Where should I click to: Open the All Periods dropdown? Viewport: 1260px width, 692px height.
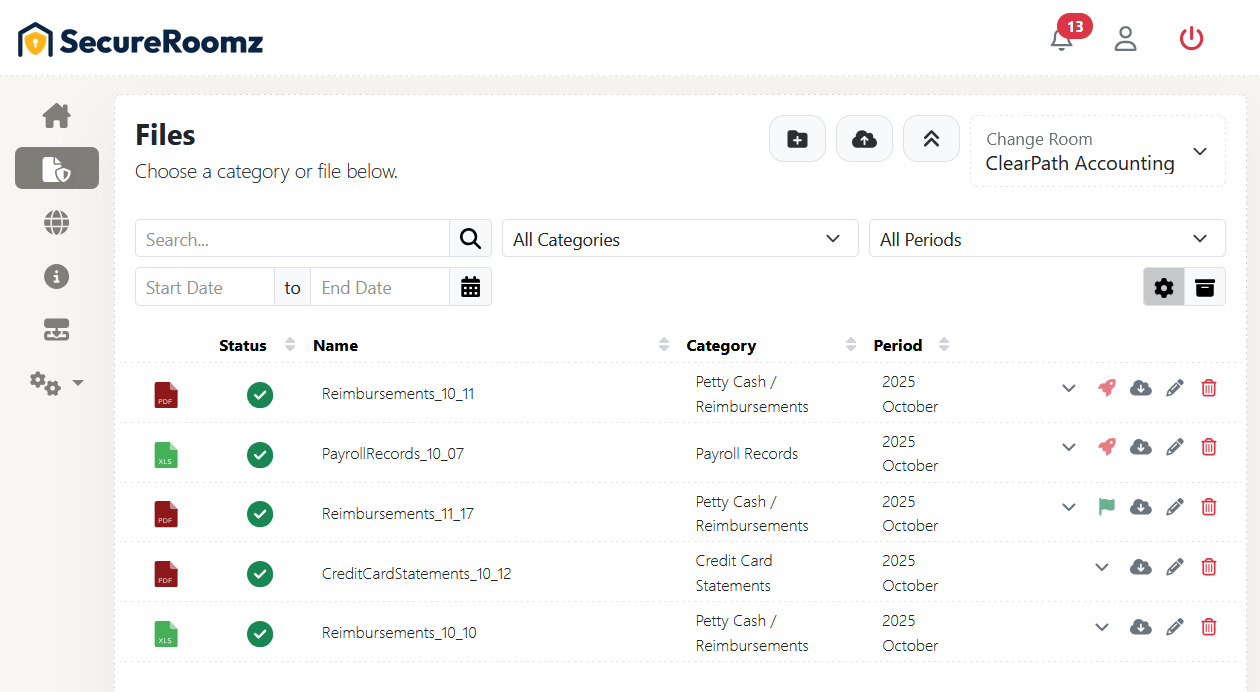coord(1046,239)
